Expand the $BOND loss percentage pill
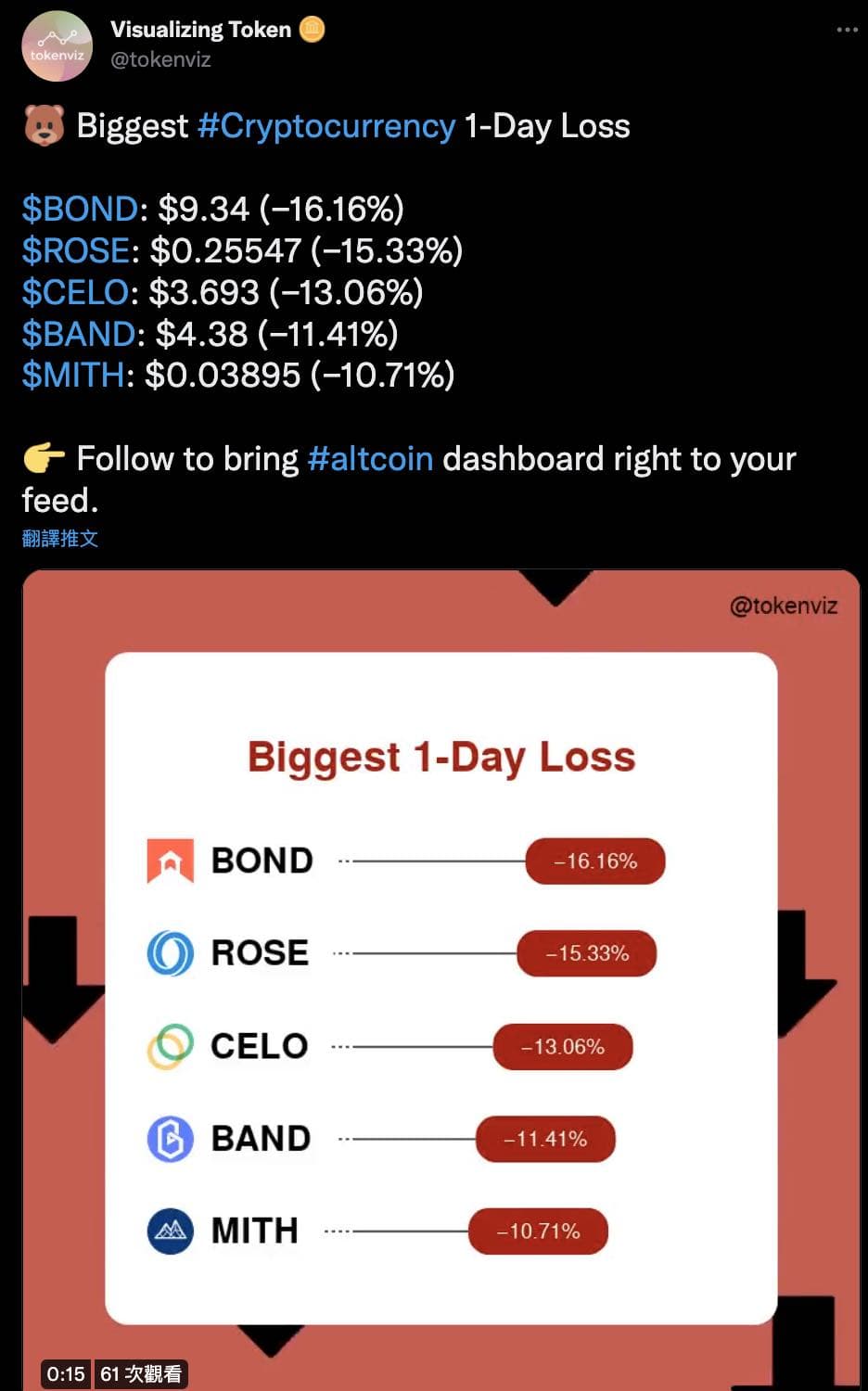868x1391 pixels. 595,861
